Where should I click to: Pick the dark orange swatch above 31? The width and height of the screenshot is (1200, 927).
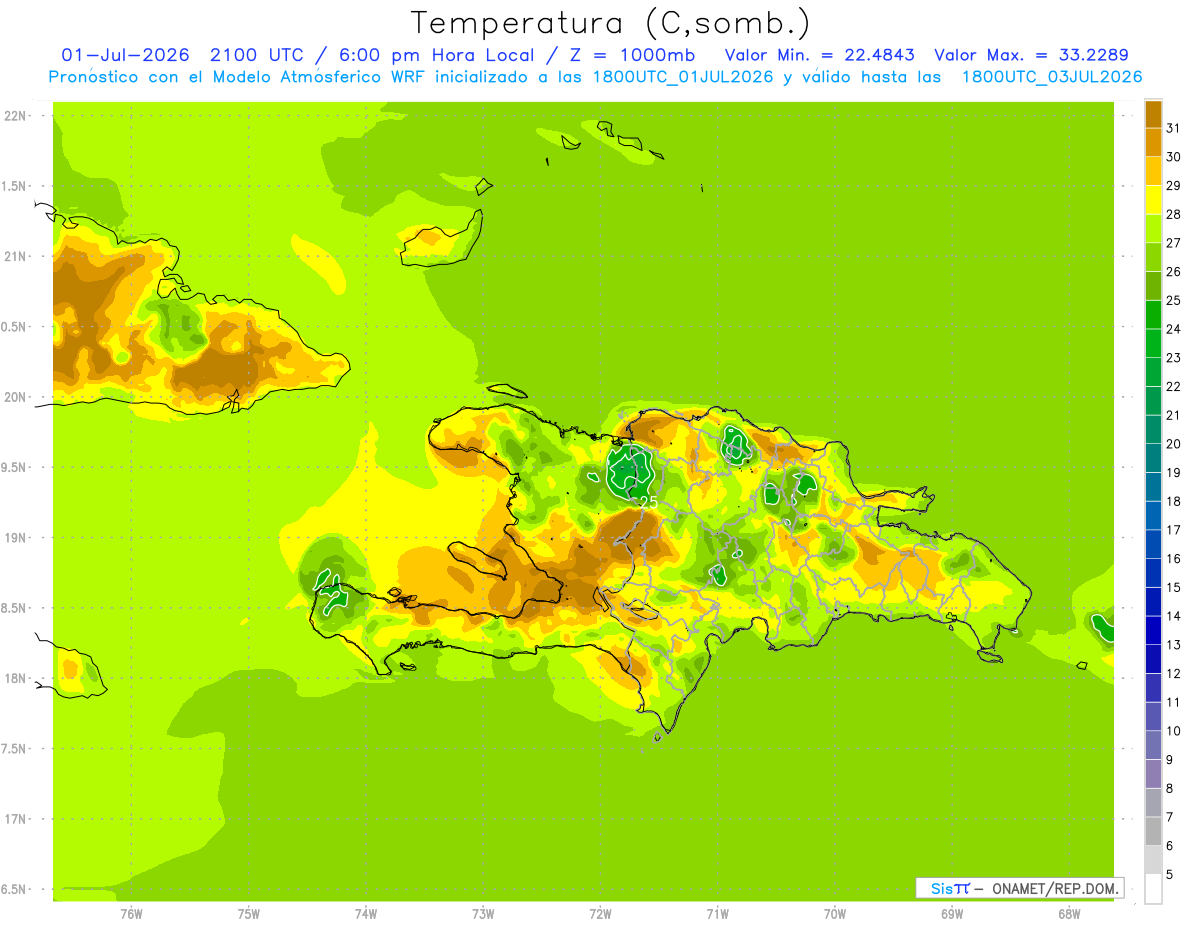(x=1153, y=114)
